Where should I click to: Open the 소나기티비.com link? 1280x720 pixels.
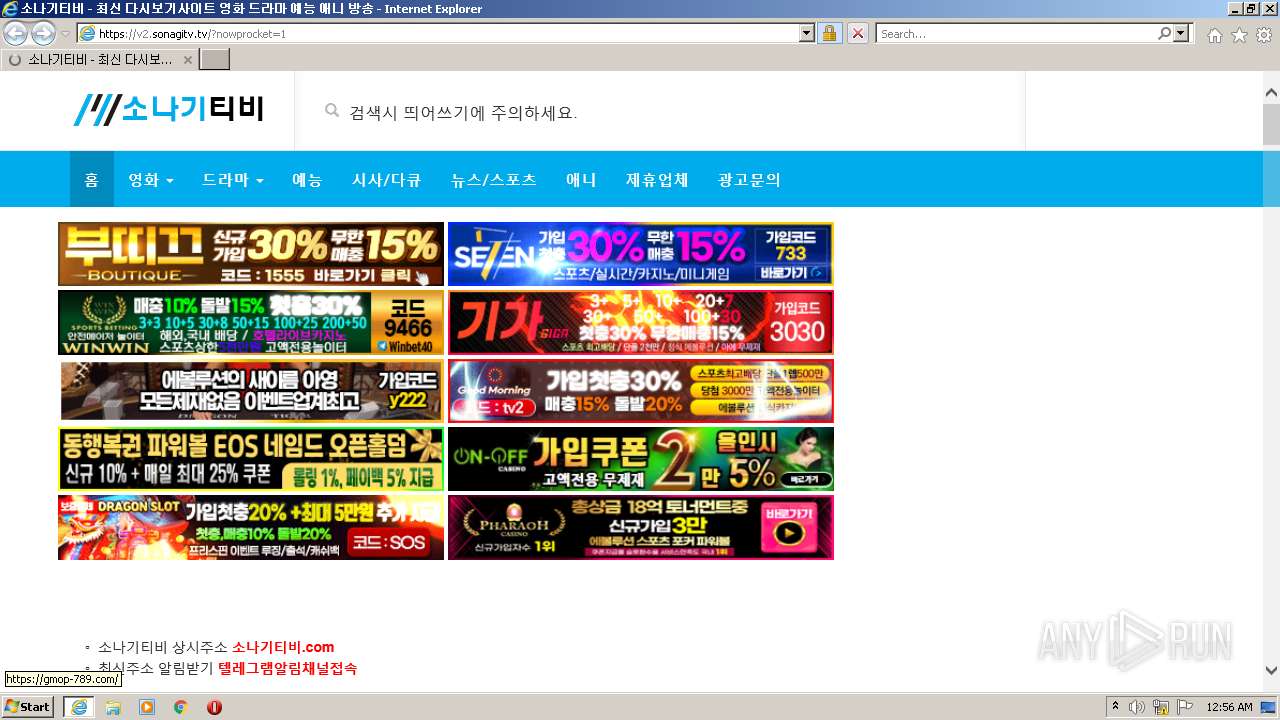coord(283,647)
